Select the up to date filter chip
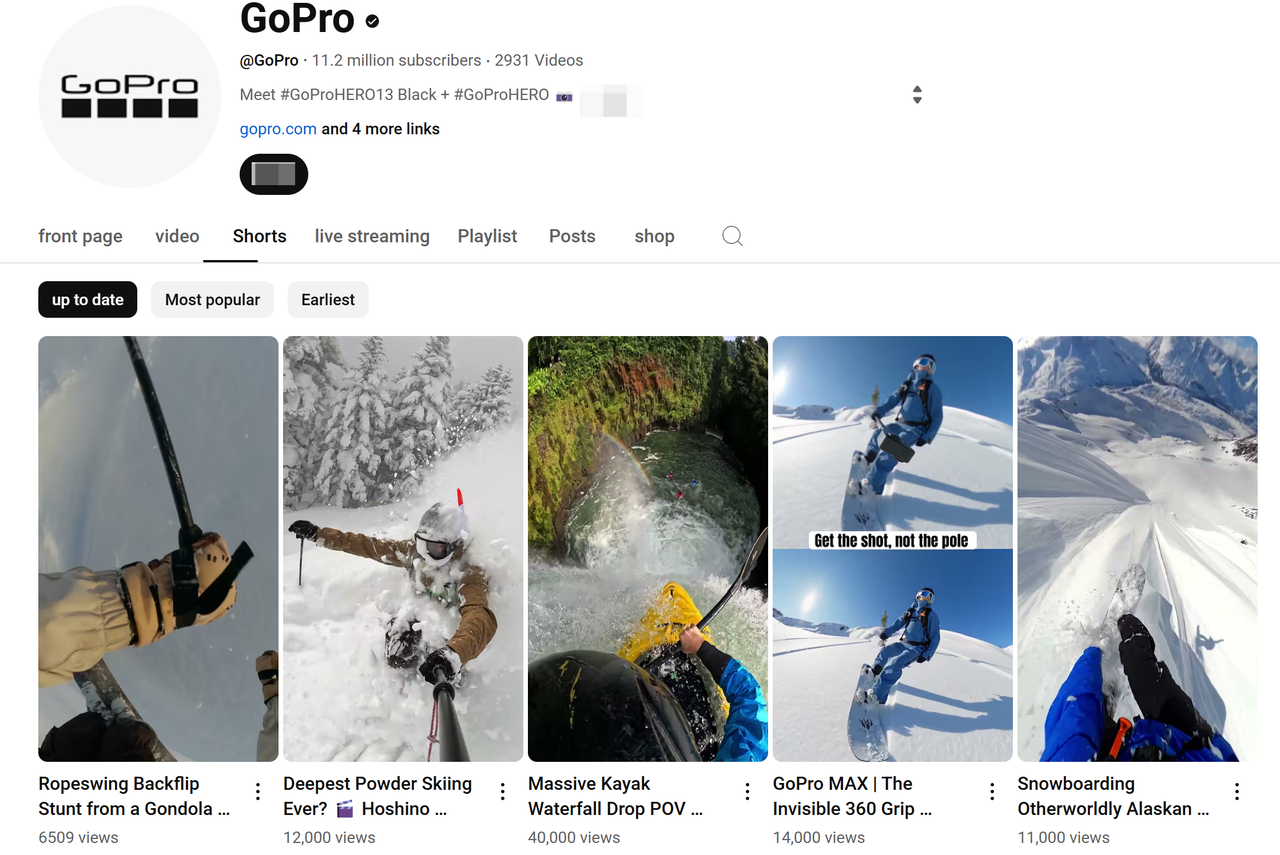The image size is (1280, 855). 87,299
